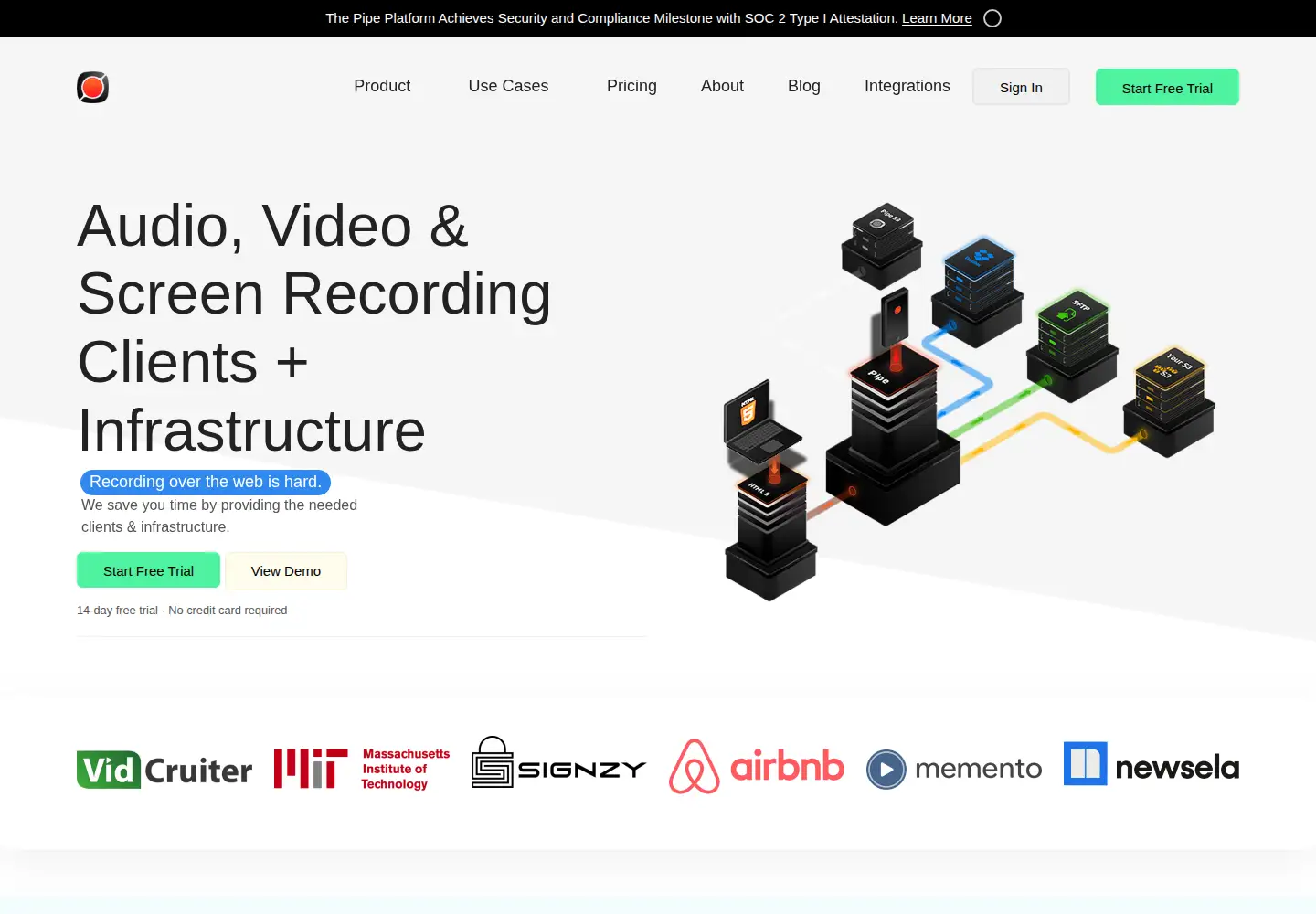Viewport: 1316px width, 914px height.
Task: Dismiss the SOC 2 announcement banner
Action: click(x=992, y=18)
